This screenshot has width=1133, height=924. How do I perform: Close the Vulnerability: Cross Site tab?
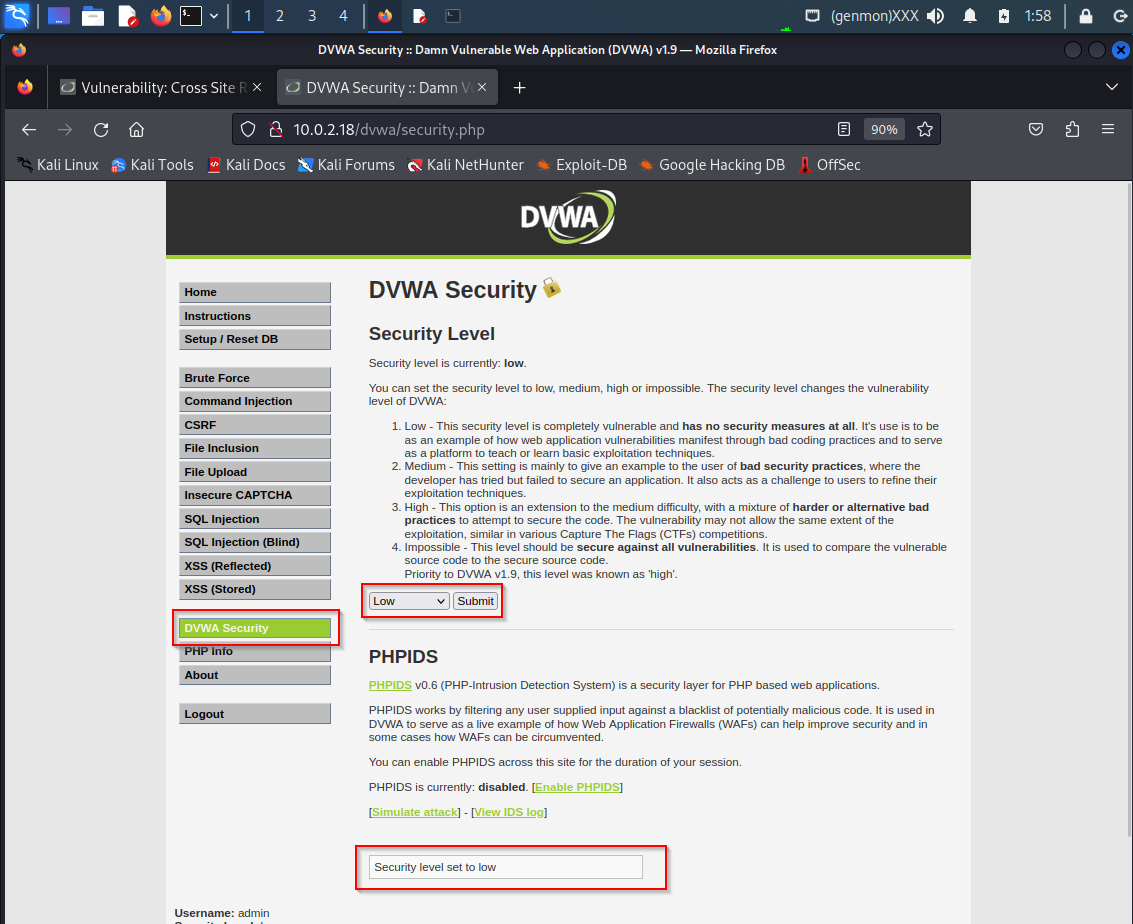tap(257, 87)
